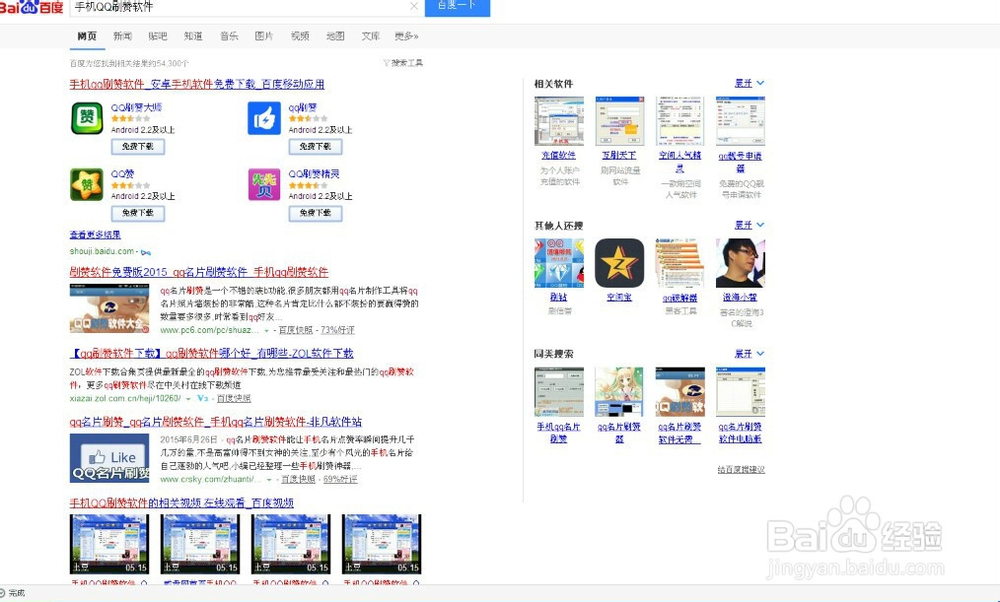Download QQ刷赞精灵 via 免费下载 button

tap(315, 213)
